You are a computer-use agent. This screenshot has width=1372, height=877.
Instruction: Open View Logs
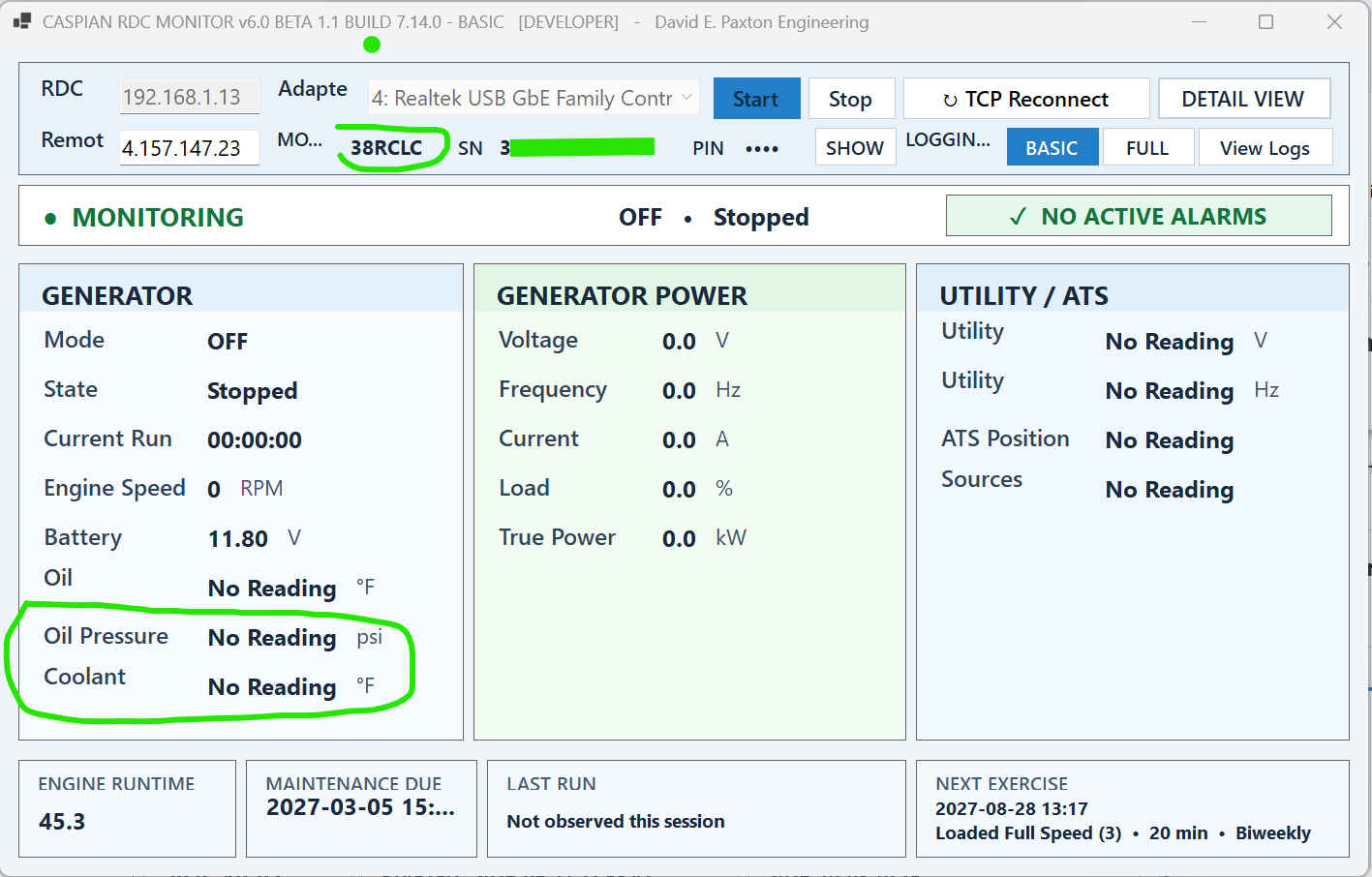point(1265,148)
